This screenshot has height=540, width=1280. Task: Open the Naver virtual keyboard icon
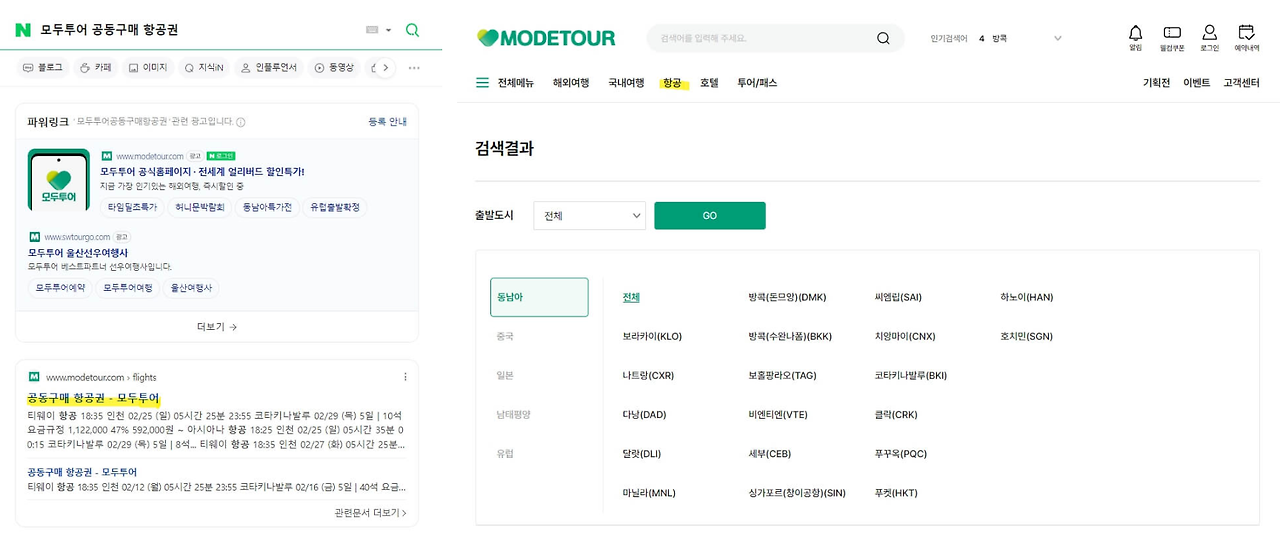coord(372,30)
